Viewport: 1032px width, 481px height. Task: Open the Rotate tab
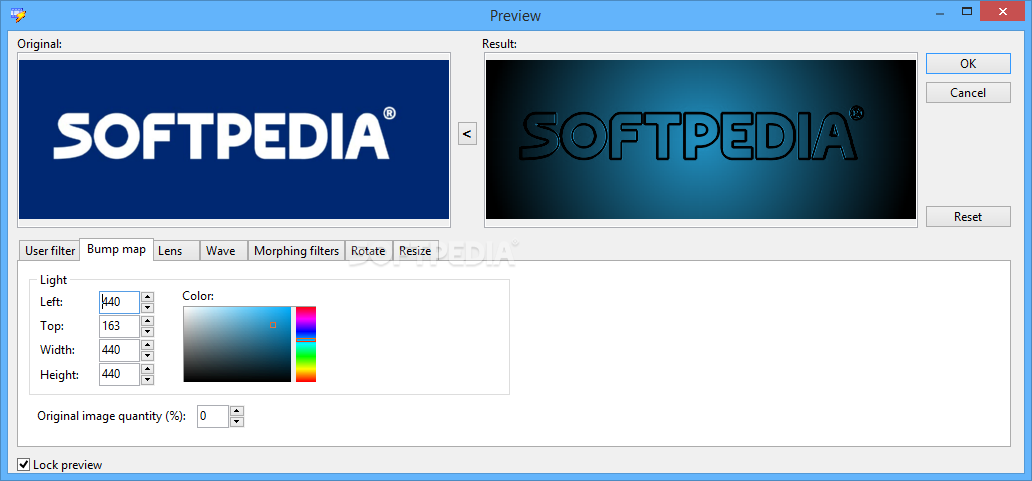(x=369, y=251)
